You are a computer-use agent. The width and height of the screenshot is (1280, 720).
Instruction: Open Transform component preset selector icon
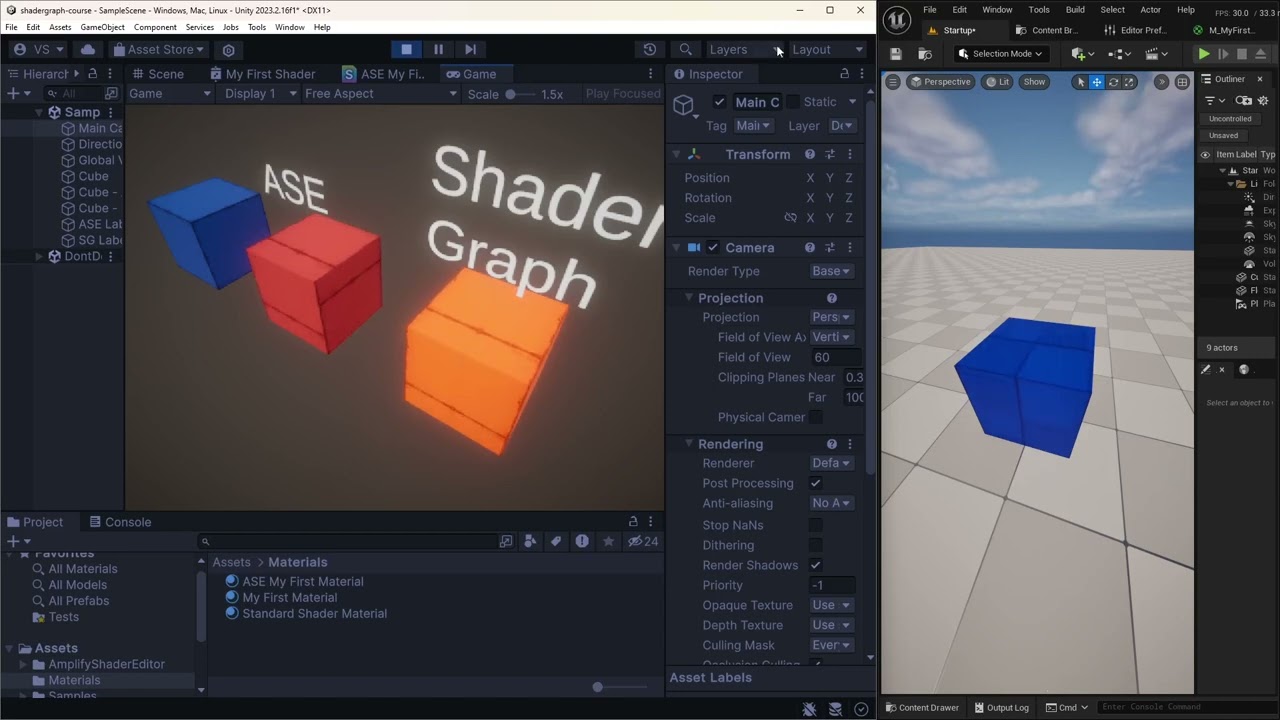(830, 154)
